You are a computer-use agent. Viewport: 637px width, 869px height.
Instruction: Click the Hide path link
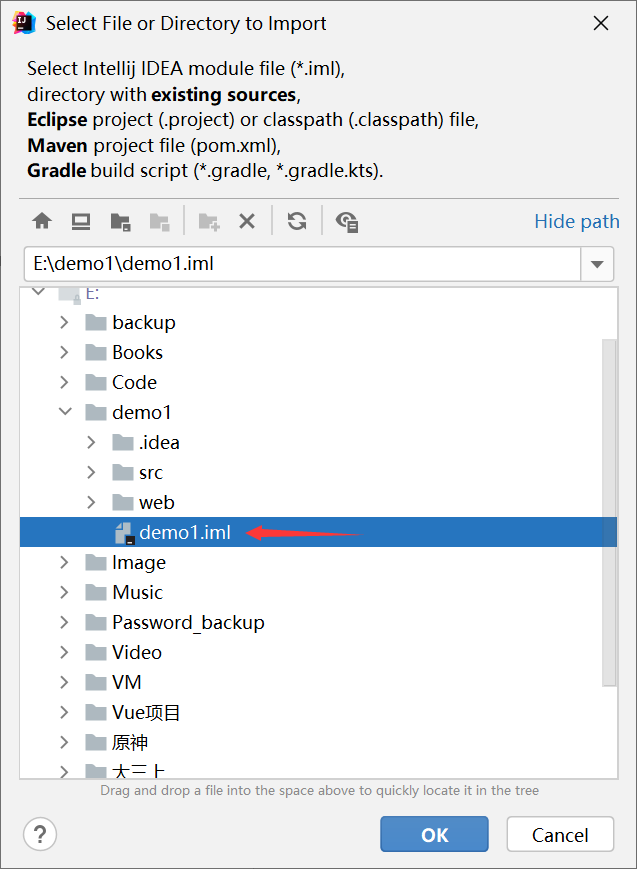coord(577,221)
